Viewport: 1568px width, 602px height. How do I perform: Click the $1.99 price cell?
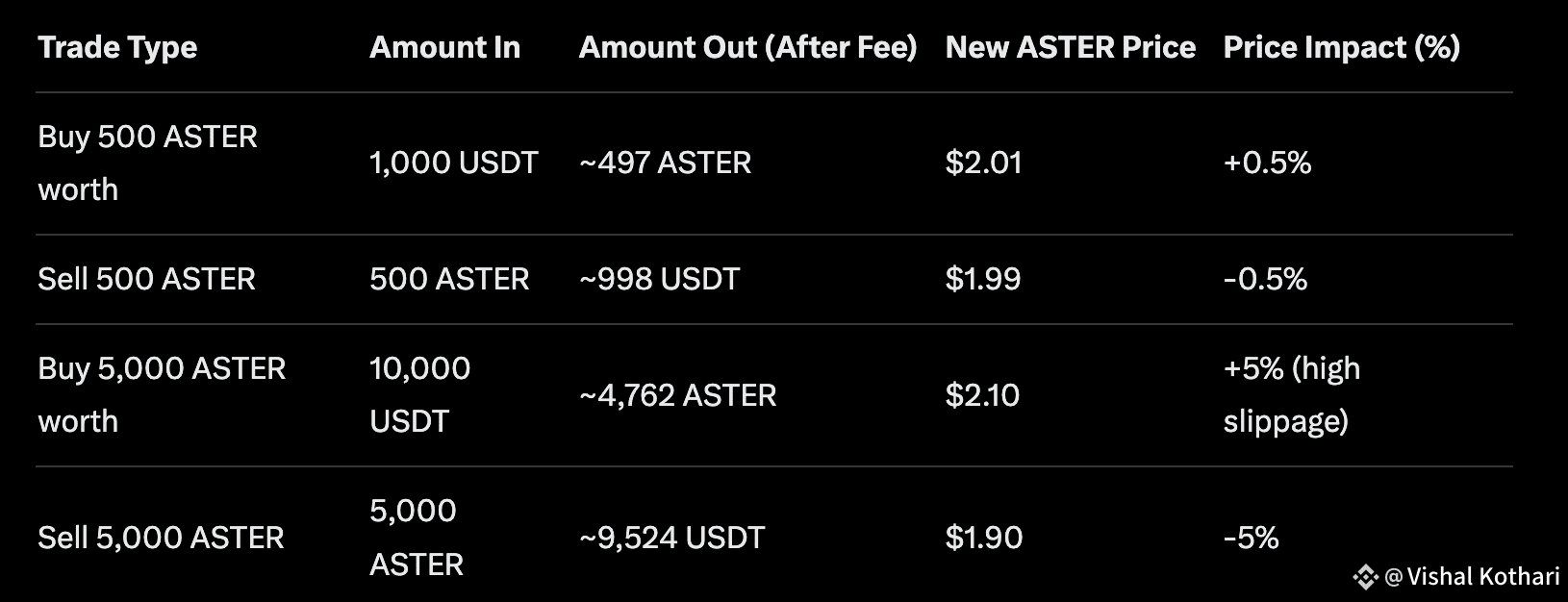[x=982, y=279]
